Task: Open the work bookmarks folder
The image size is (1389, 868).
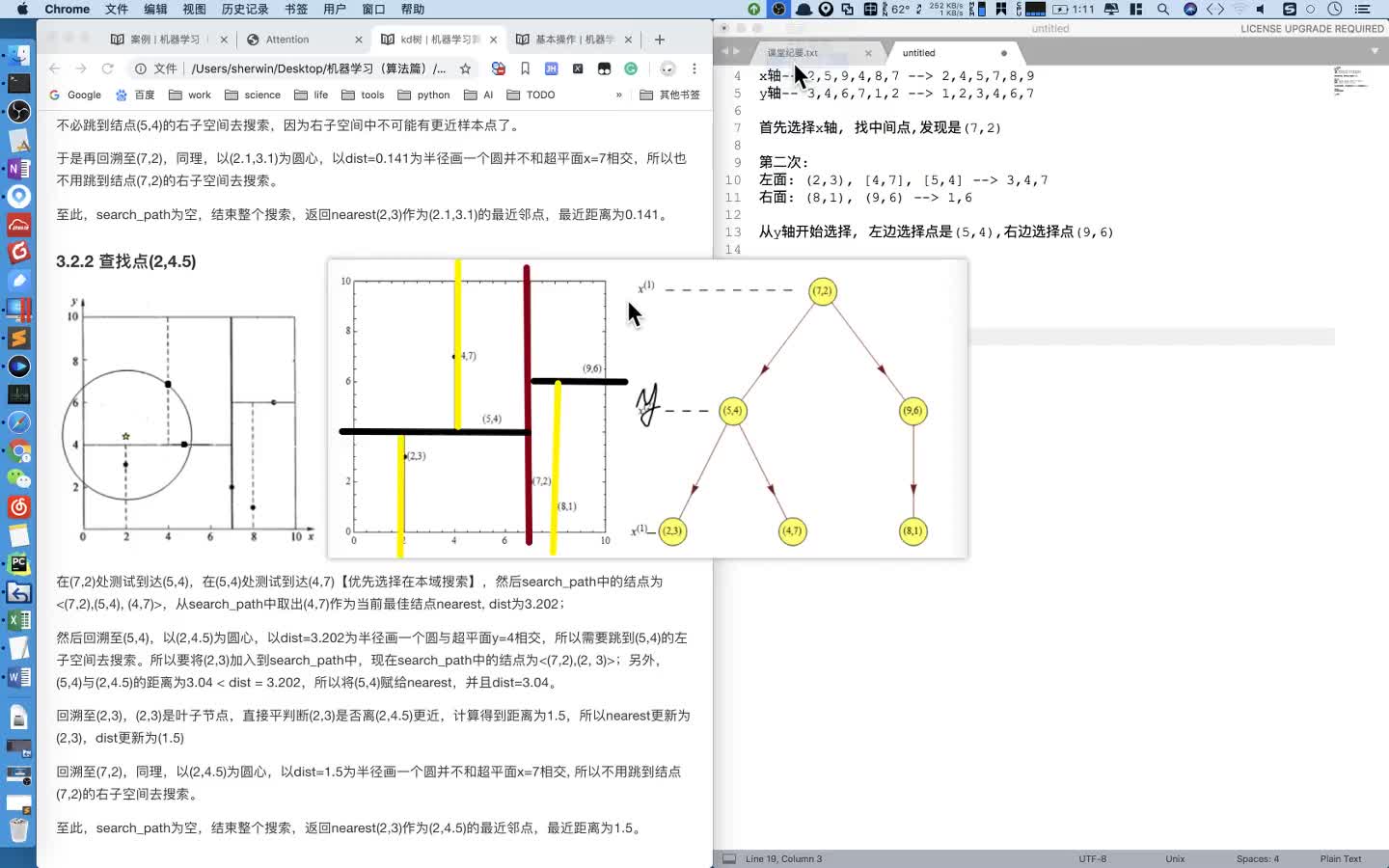Action: (190, 95)
